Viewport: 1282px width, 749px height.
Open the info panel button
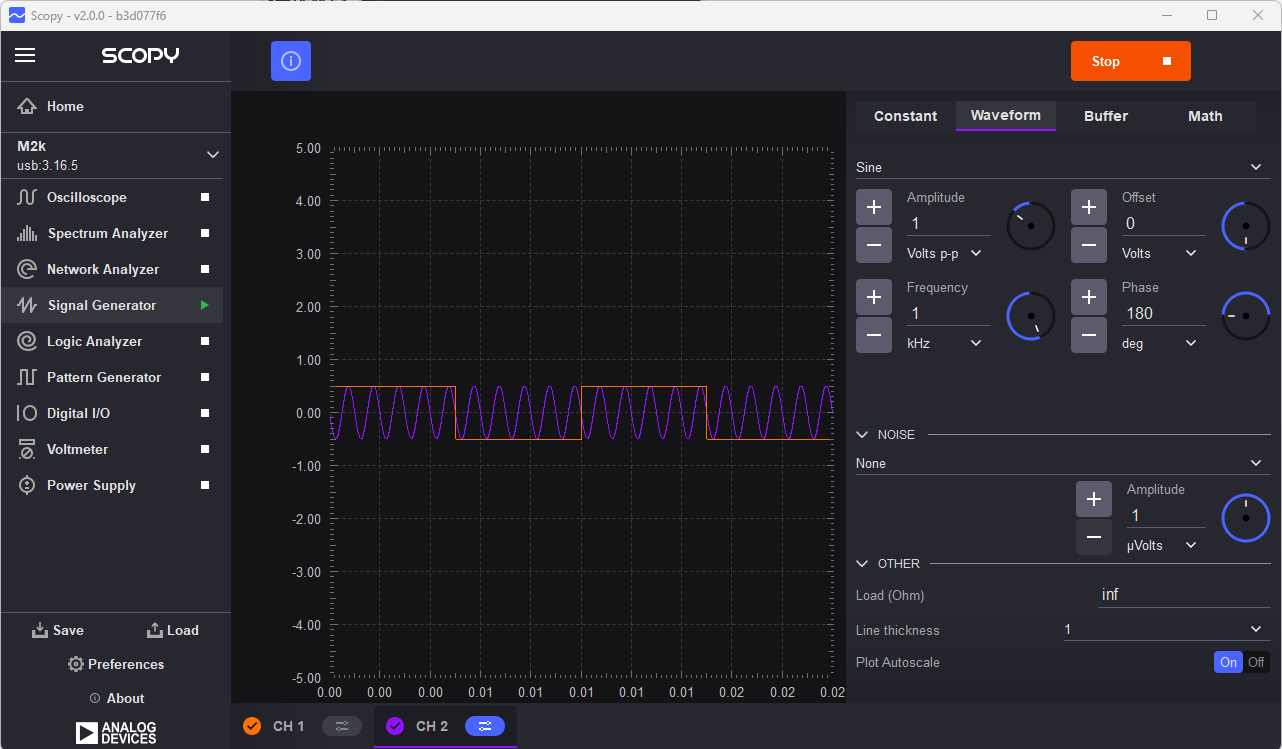pyautogui.click(x=291, y=61)
